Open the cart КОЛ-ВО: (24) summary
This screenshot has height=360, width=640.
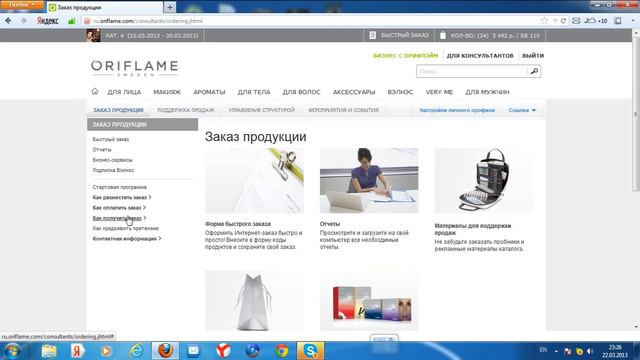point(490,36)
